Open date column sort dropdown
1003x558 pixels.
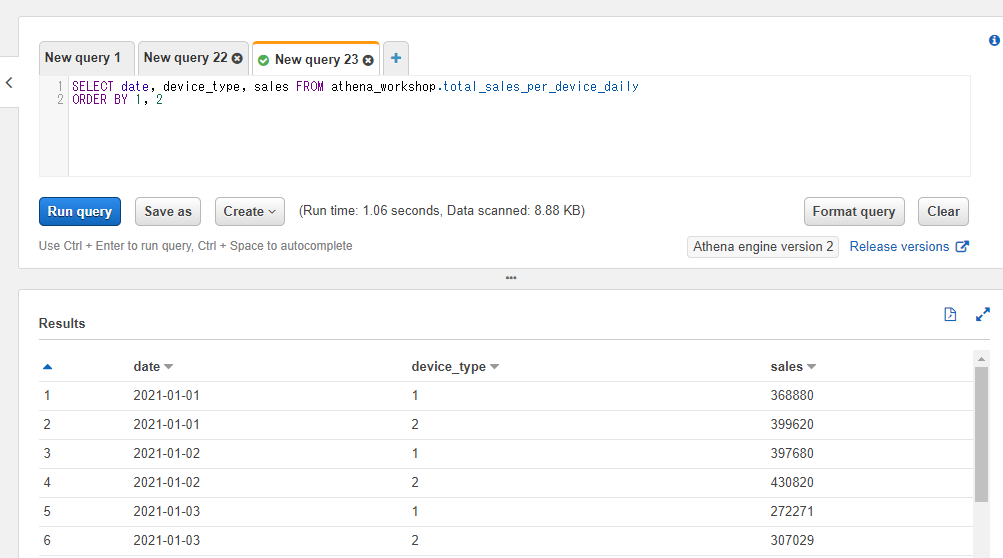point(168,367)
